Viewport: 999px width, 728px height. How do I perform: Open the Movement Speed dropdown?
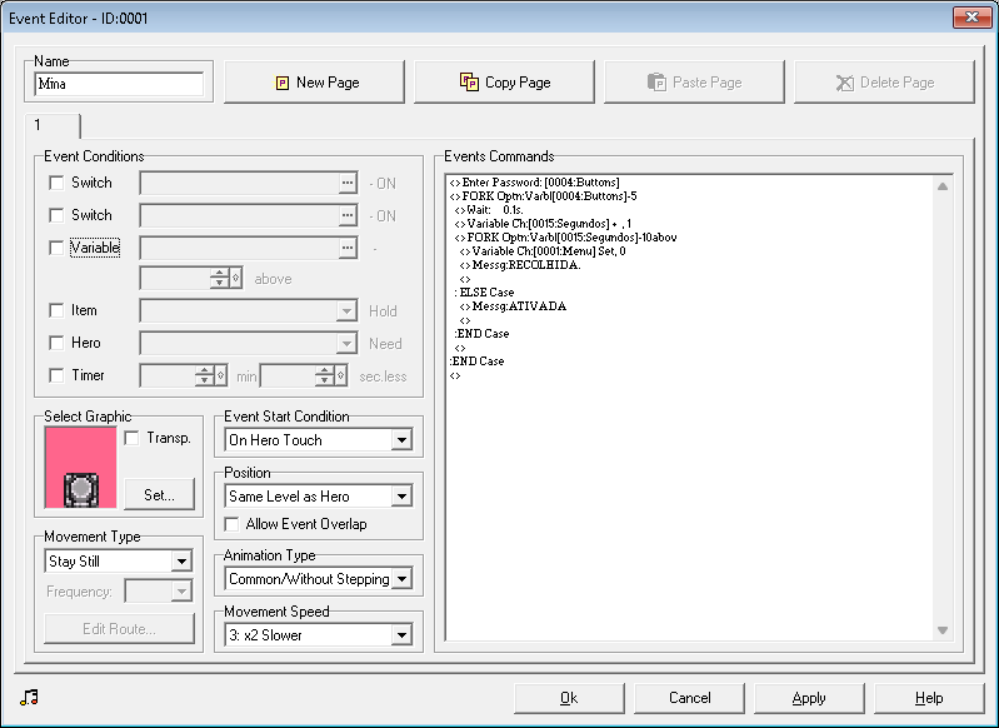pyautogui.click(x=401, y=635)
